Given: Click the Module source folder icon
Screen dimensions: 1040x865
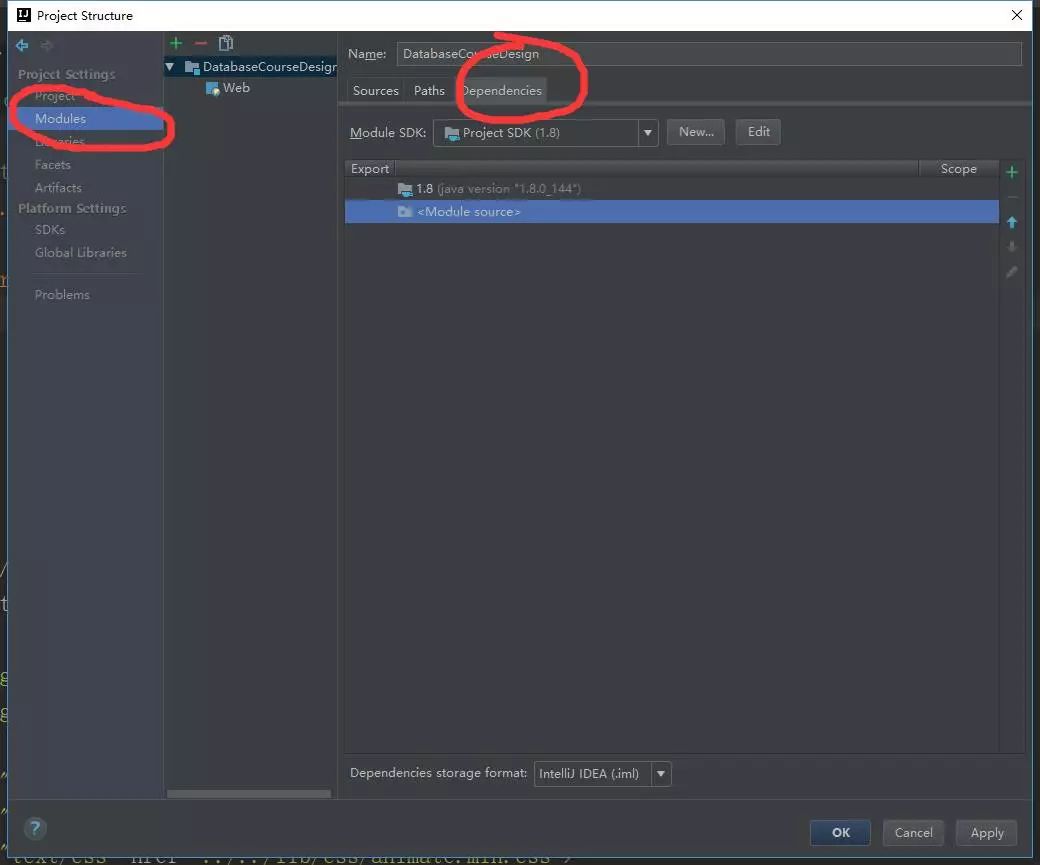Looking at the screenshot, I should [405, 212].
